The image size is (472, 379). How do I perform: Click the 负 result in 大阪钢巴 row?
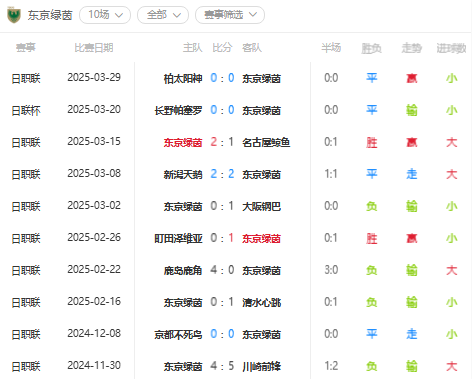click(371, 206)
